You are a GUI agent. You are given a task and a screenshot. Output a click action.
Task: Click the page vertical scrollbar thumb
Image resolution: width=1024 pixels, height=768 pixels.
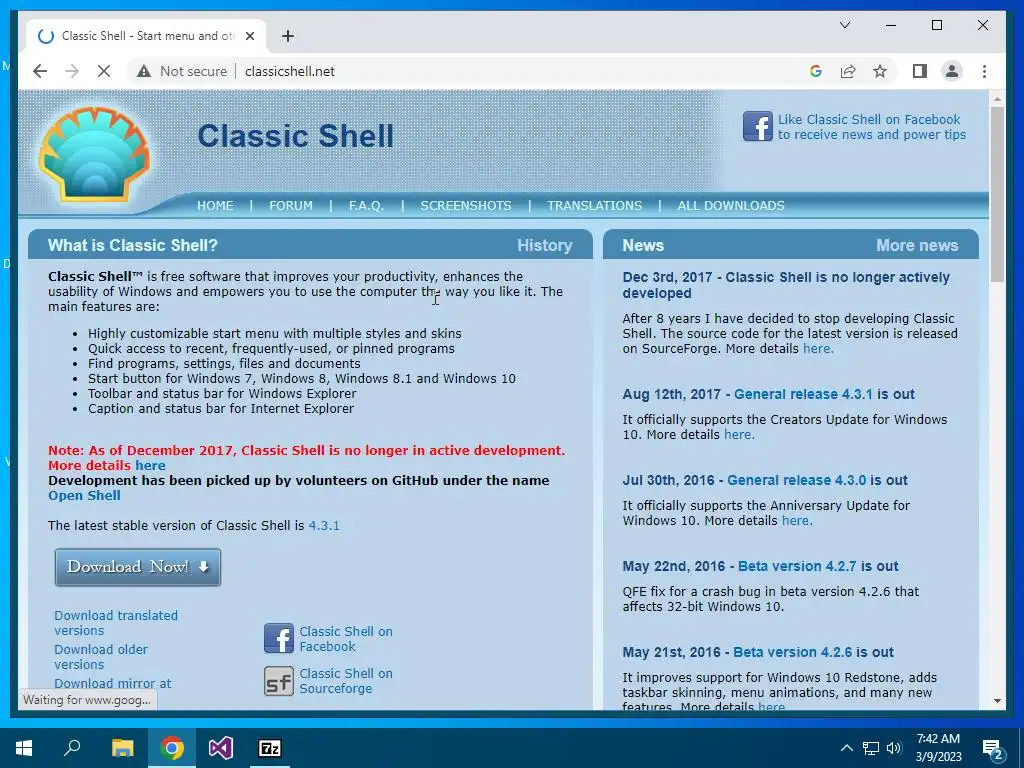[x=997, y=195]
